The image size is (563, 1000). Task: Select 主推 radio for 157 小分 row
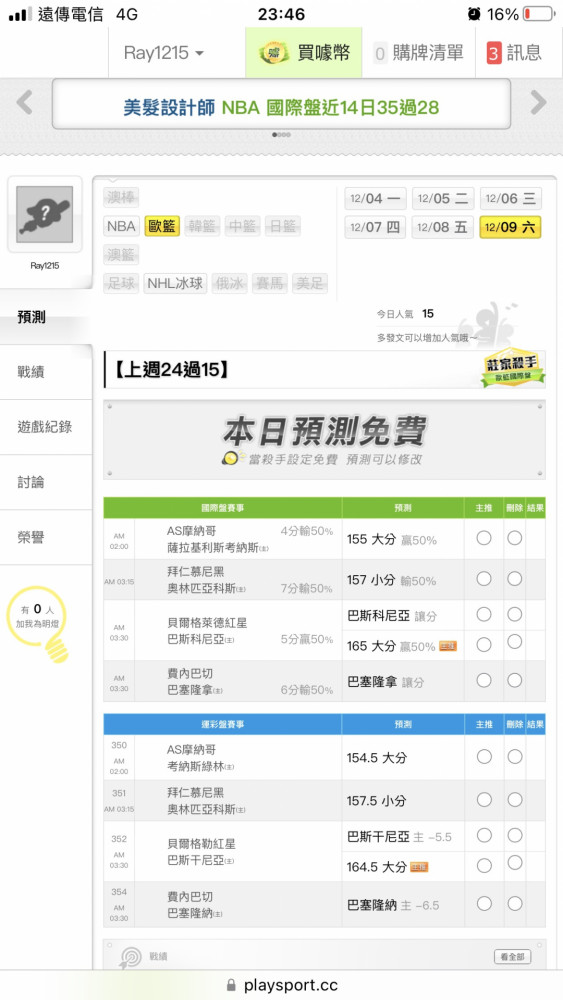484,578
